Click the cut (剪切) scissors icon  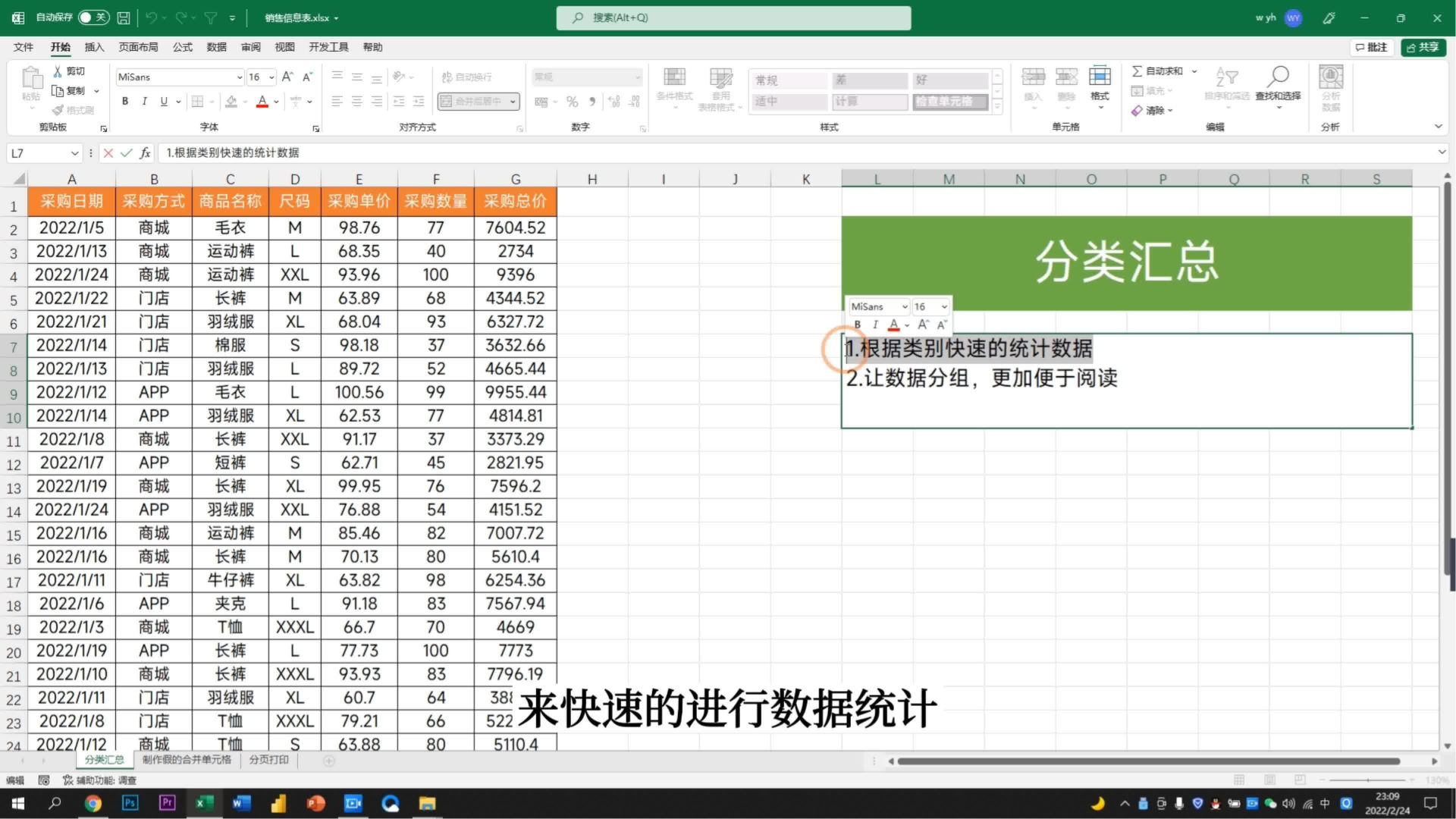point(58,71)
